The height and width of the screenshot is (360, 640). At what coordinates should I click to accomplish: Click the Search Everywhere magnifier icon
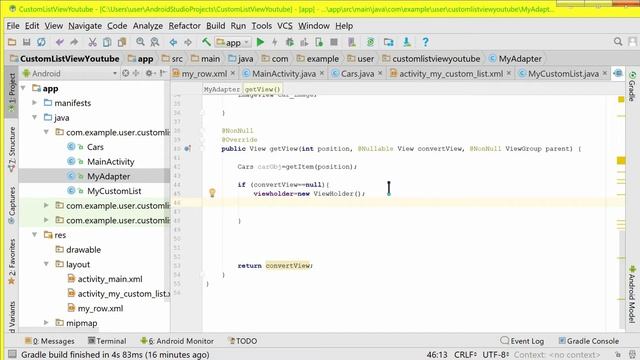click(x=618, y=42)
